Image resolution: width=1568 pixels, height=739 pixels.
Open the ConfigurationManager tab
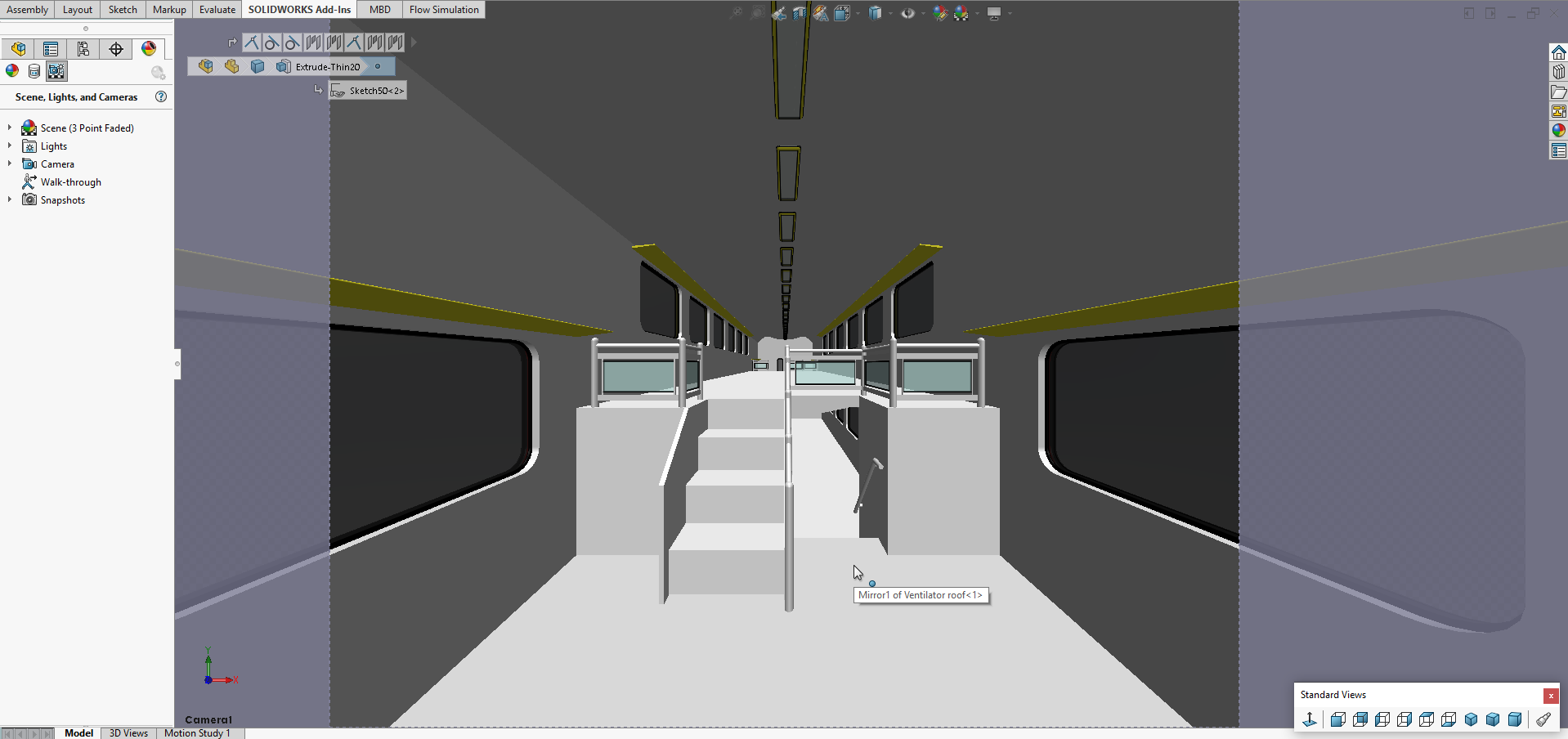point(83,49)
